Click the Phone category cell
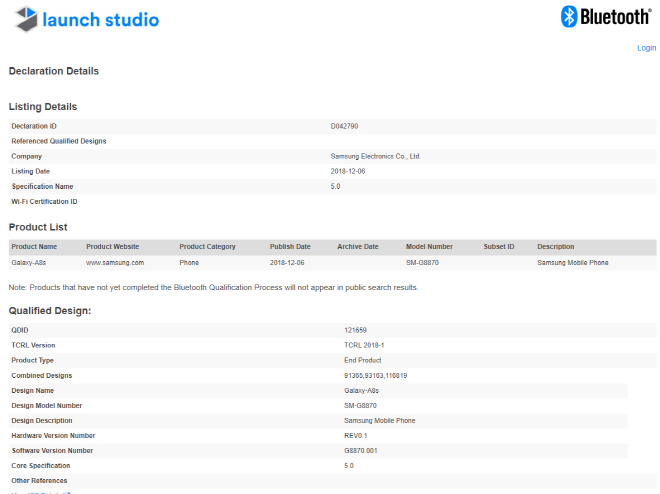The height and width of the screenshot is (494, 660). (189, 263)
